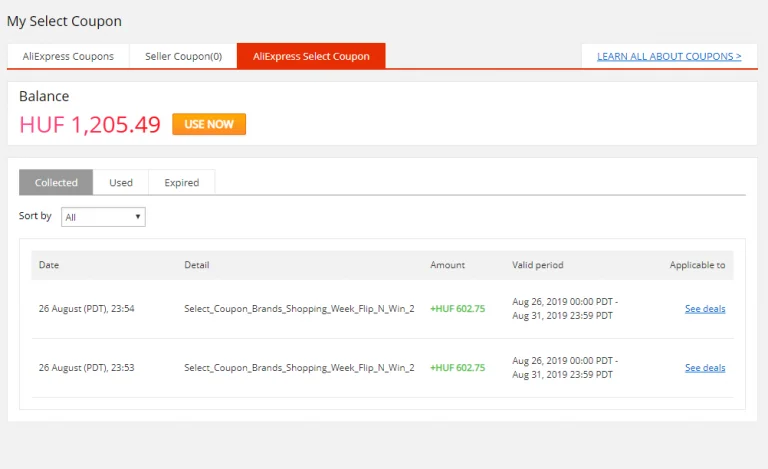
Task: Select the 26 August (PDT), 23:54 date cell
Action: [87, 309]
